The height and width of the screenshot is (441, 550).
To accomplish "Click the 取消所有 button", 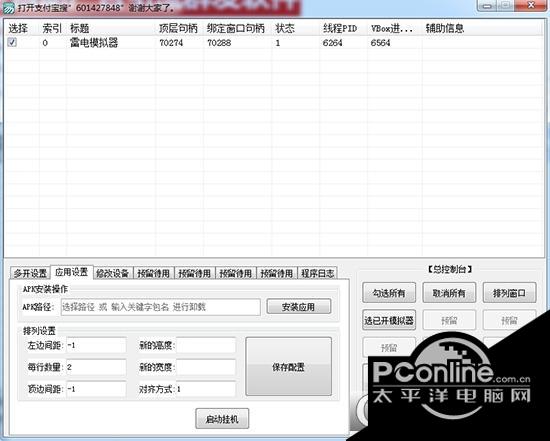I will [449, 293].
